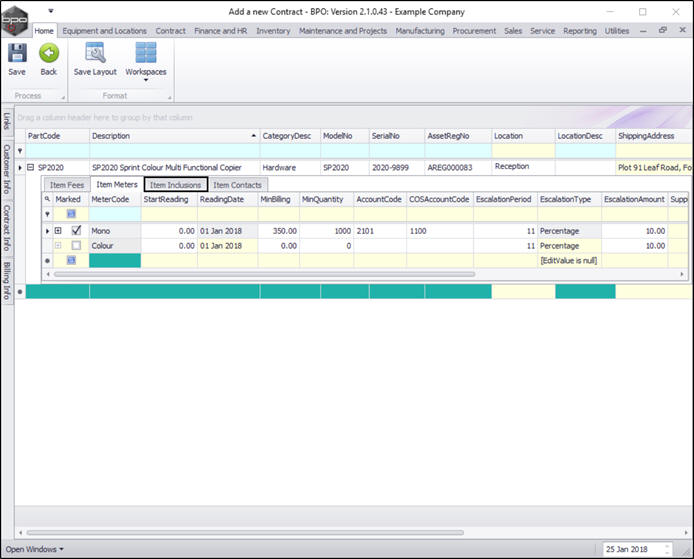694x559 pixels.
Task: Open the Service ribbon tab
Action: [x=543, y=31]
